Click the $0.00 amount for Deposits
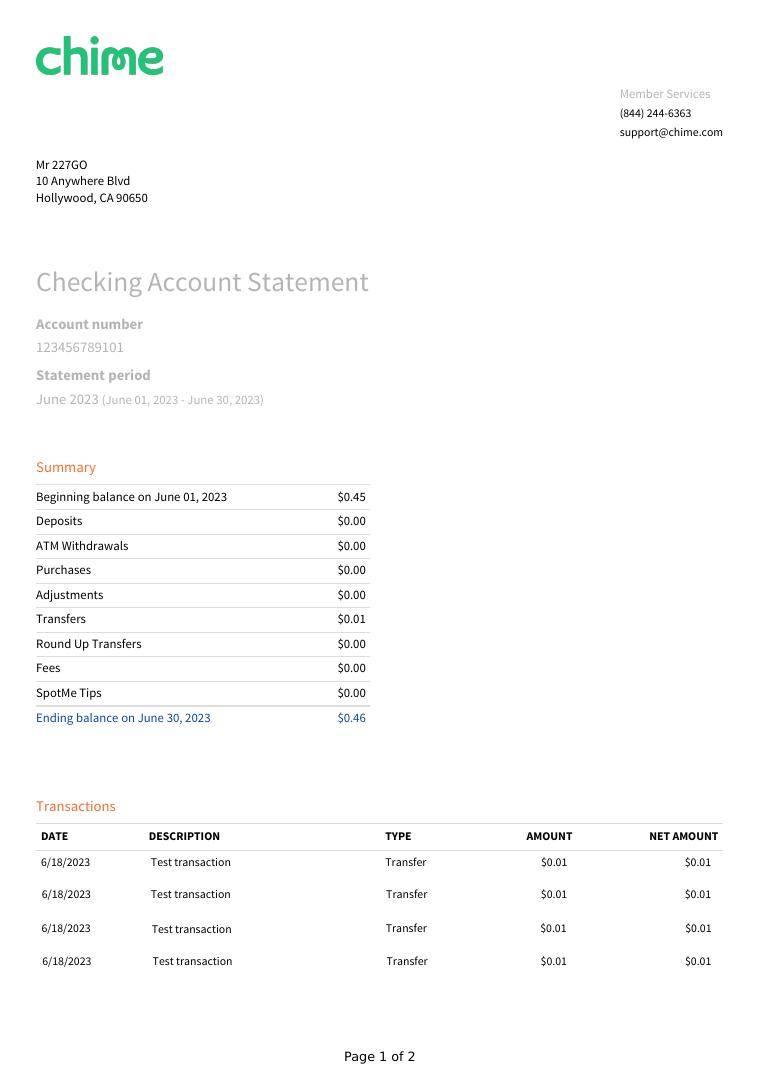Viewport: 760px width, 1076px height. point(351,521)
